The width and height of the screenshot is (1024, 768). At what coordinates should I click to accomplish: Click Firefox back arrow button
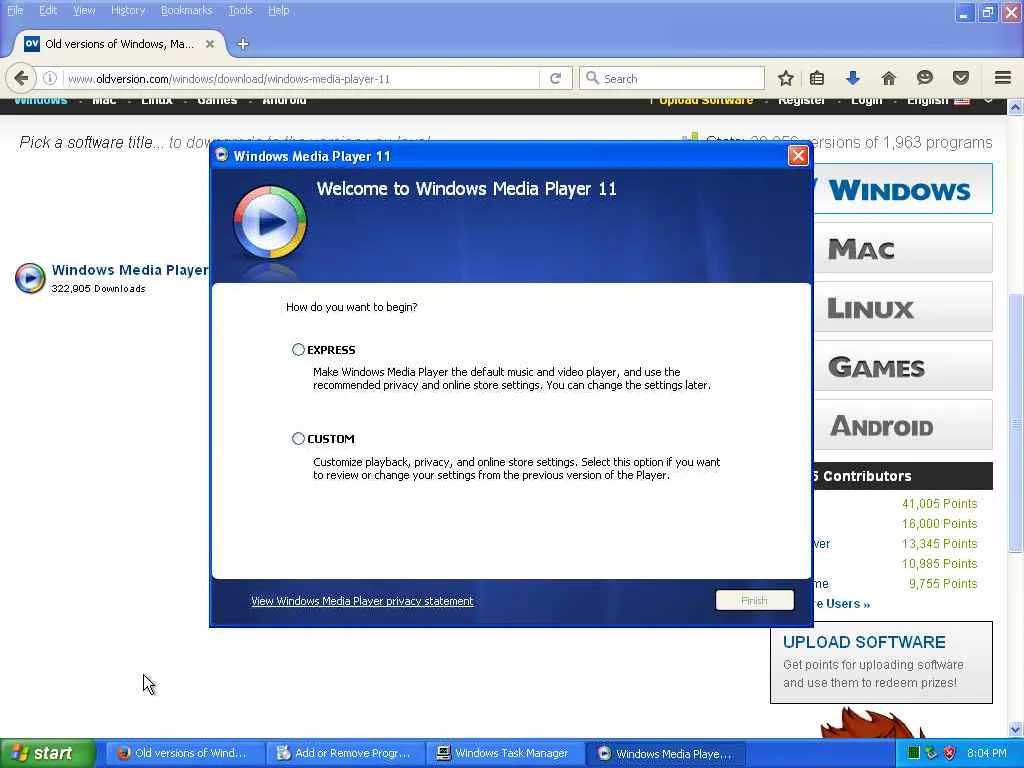tap(20, 78)
